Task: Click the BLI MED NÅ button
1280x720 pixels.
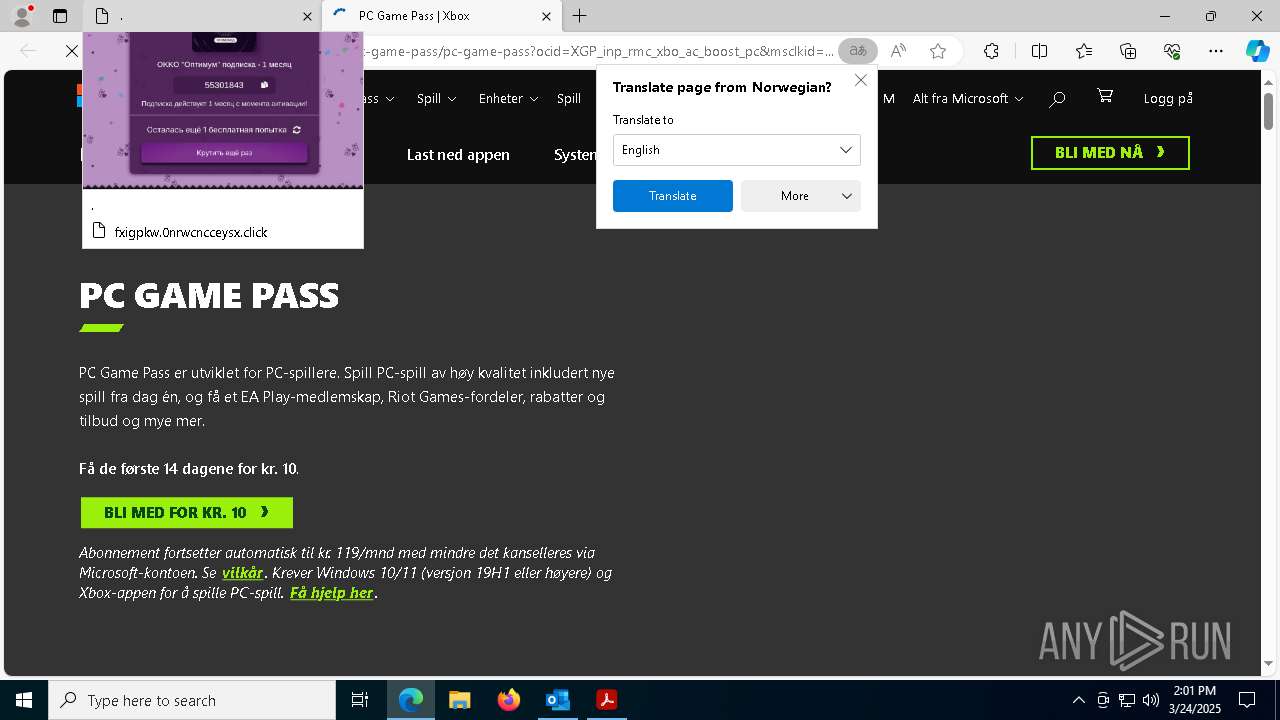Action: tap(1110, 153)
